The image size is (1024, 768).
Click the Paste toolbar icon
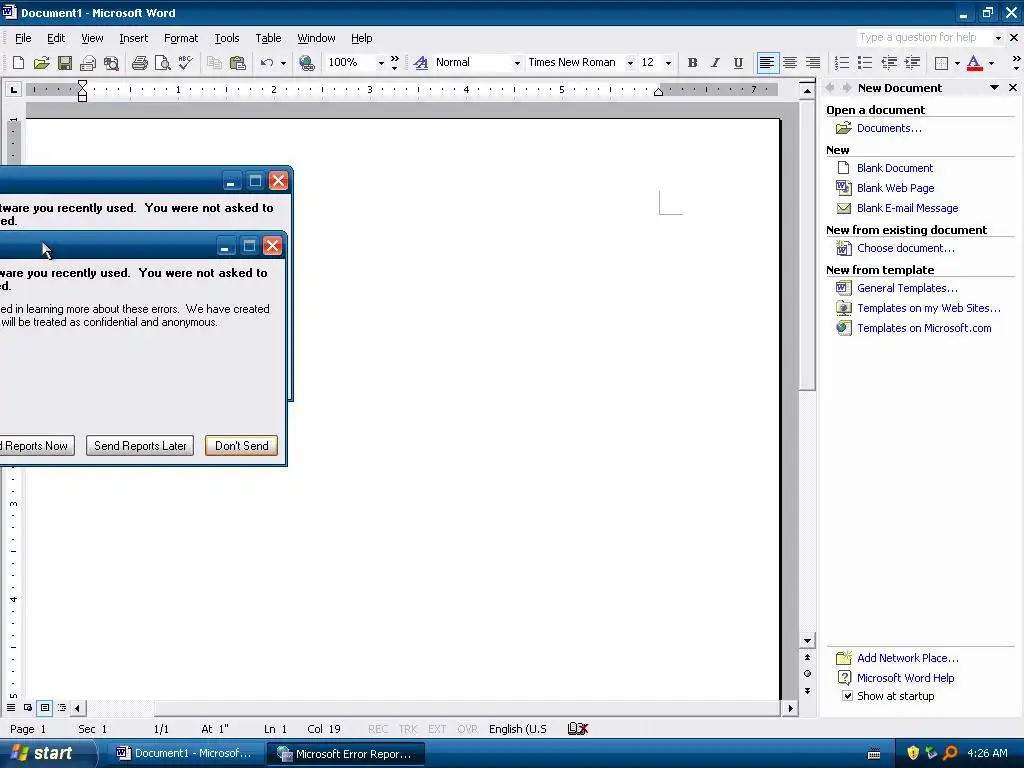238,63
